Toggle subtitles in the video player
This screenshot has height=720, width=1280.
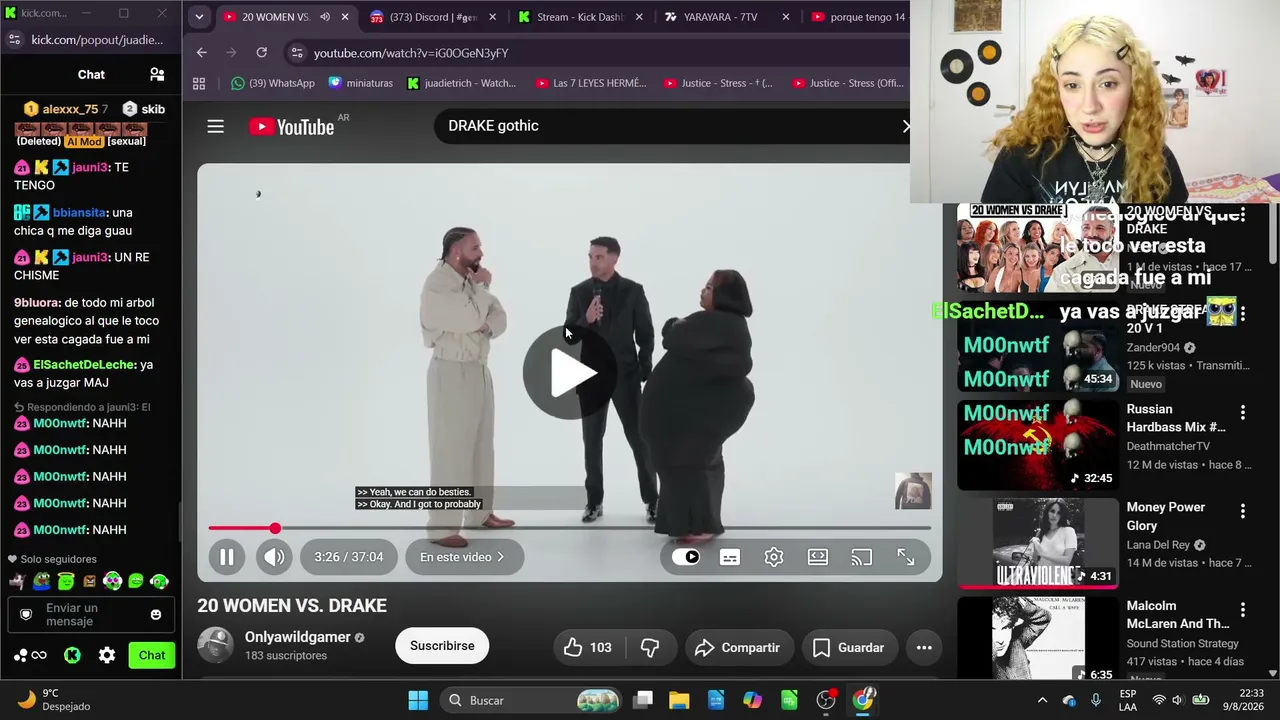point(730,557)
